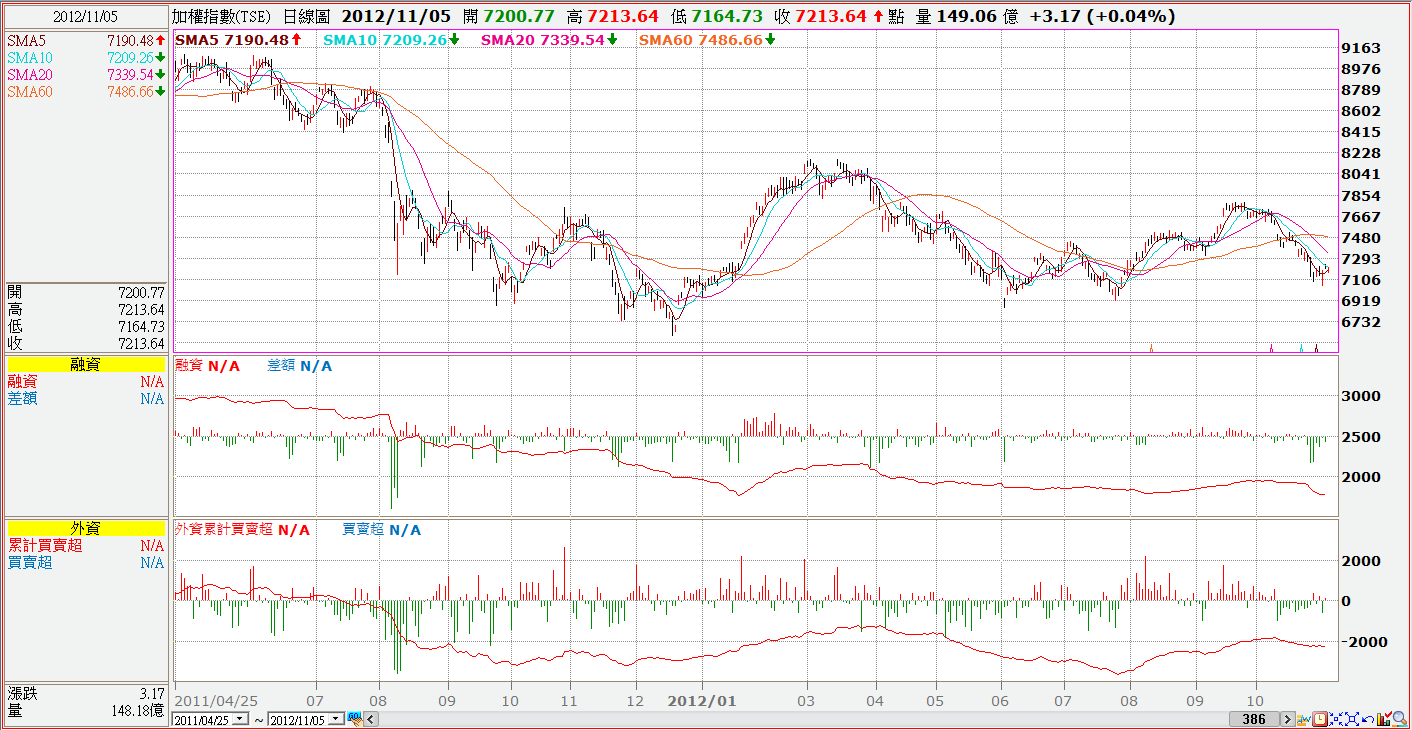
Task: Click the SMA20 7339.54 legend above the chart
Action: coord(550,40)
